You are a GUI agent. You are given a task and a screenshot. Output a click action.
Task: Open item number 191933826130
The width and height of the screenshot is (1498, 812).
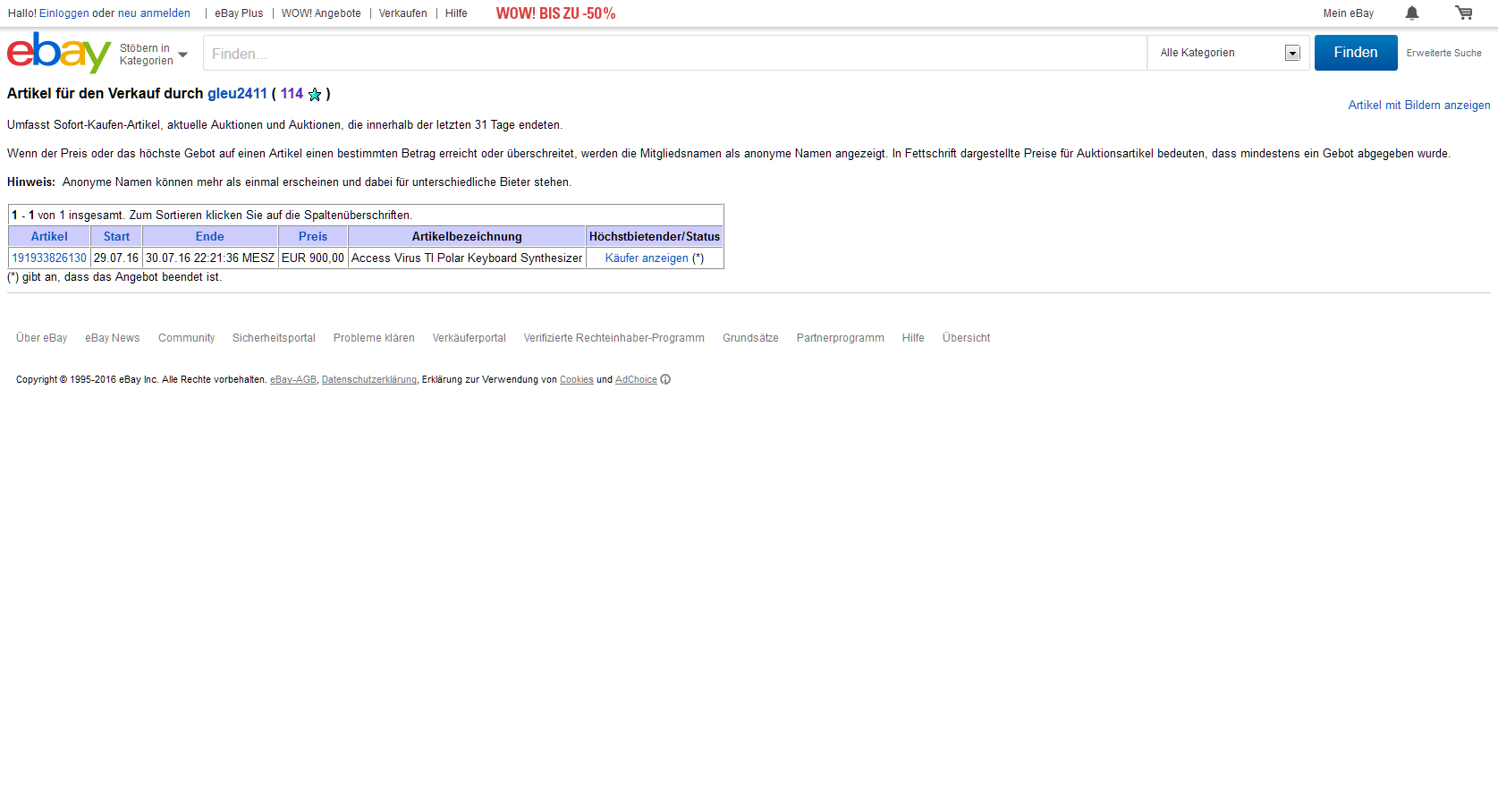[x=49, y=258]
